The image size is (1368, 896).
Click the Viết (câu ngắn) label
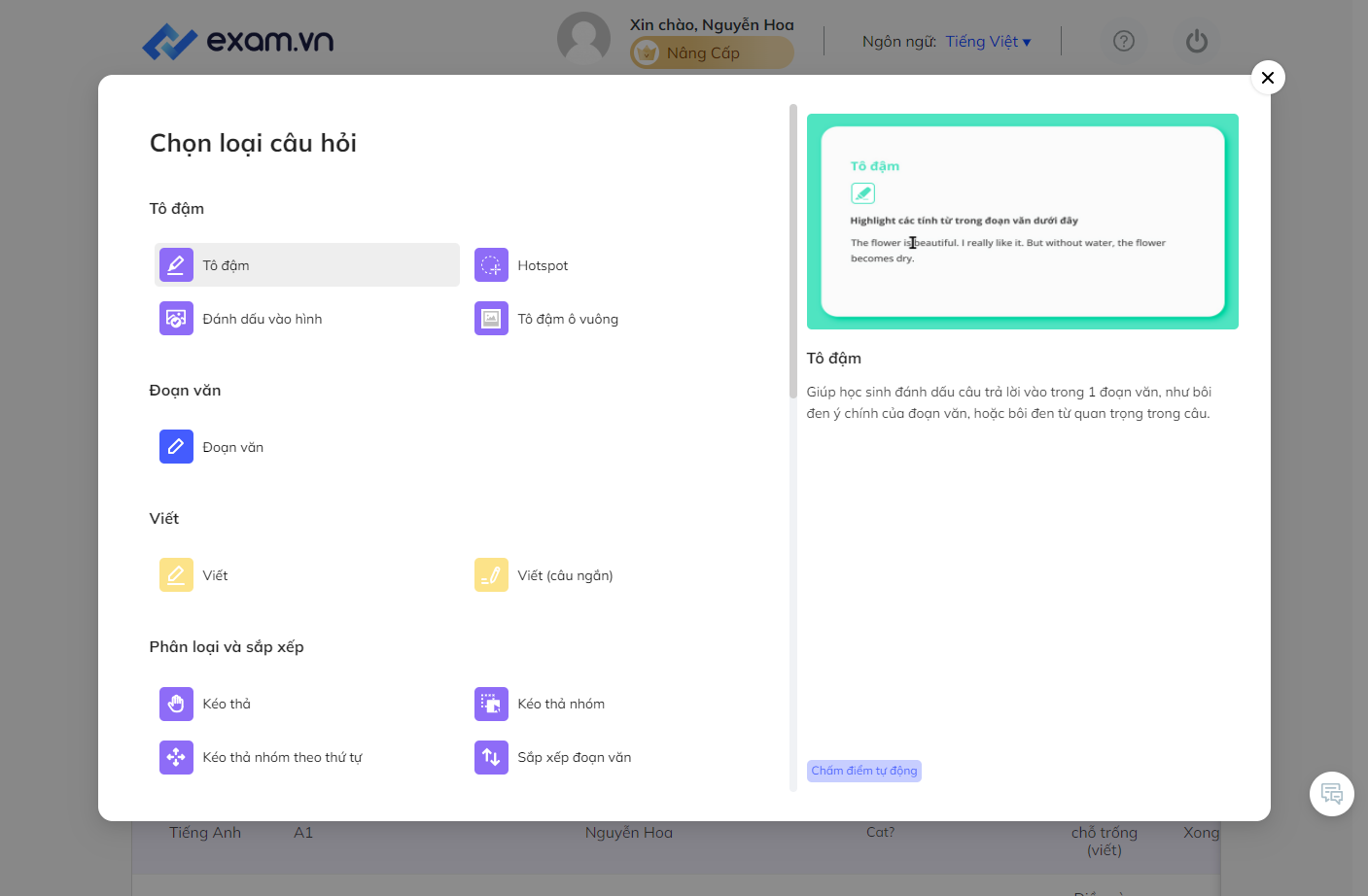565,575
